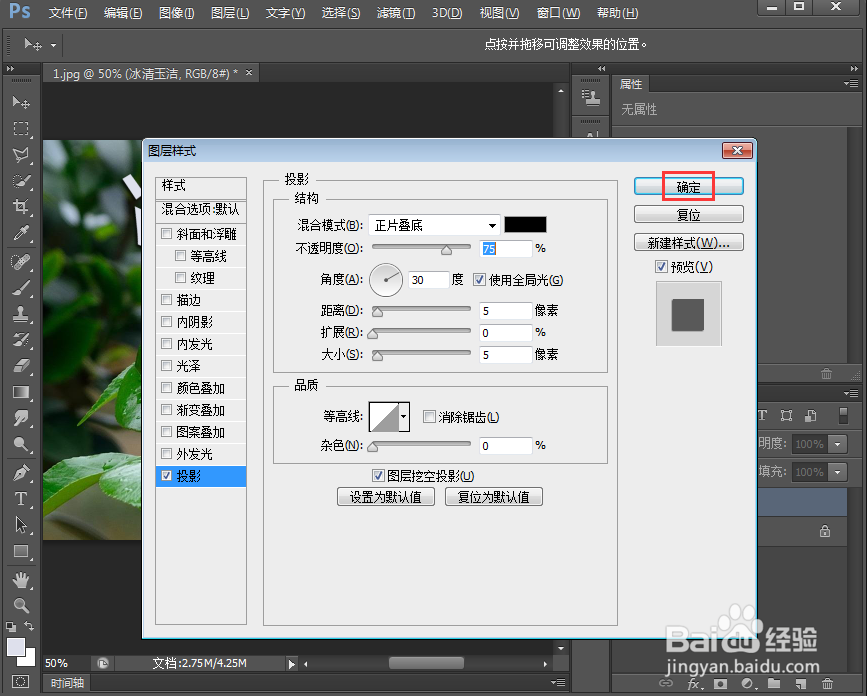Click the 角度 dial control
867x696 pixels.
(385, 280)
